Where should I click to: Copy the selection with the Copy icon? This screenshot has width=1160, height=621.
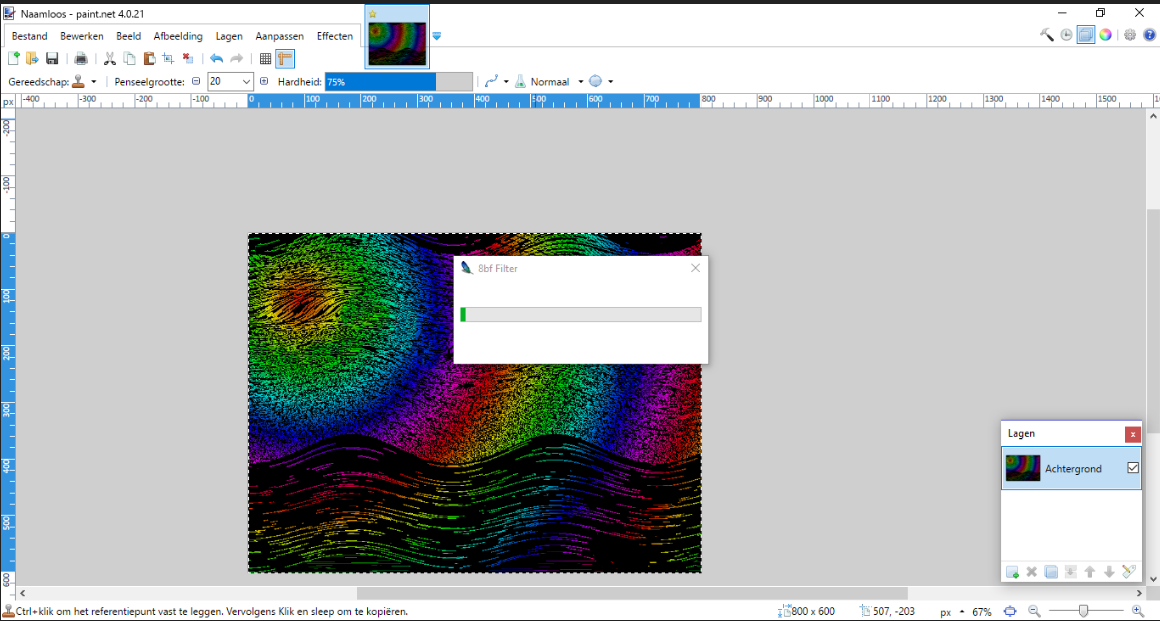click(129, 58)
